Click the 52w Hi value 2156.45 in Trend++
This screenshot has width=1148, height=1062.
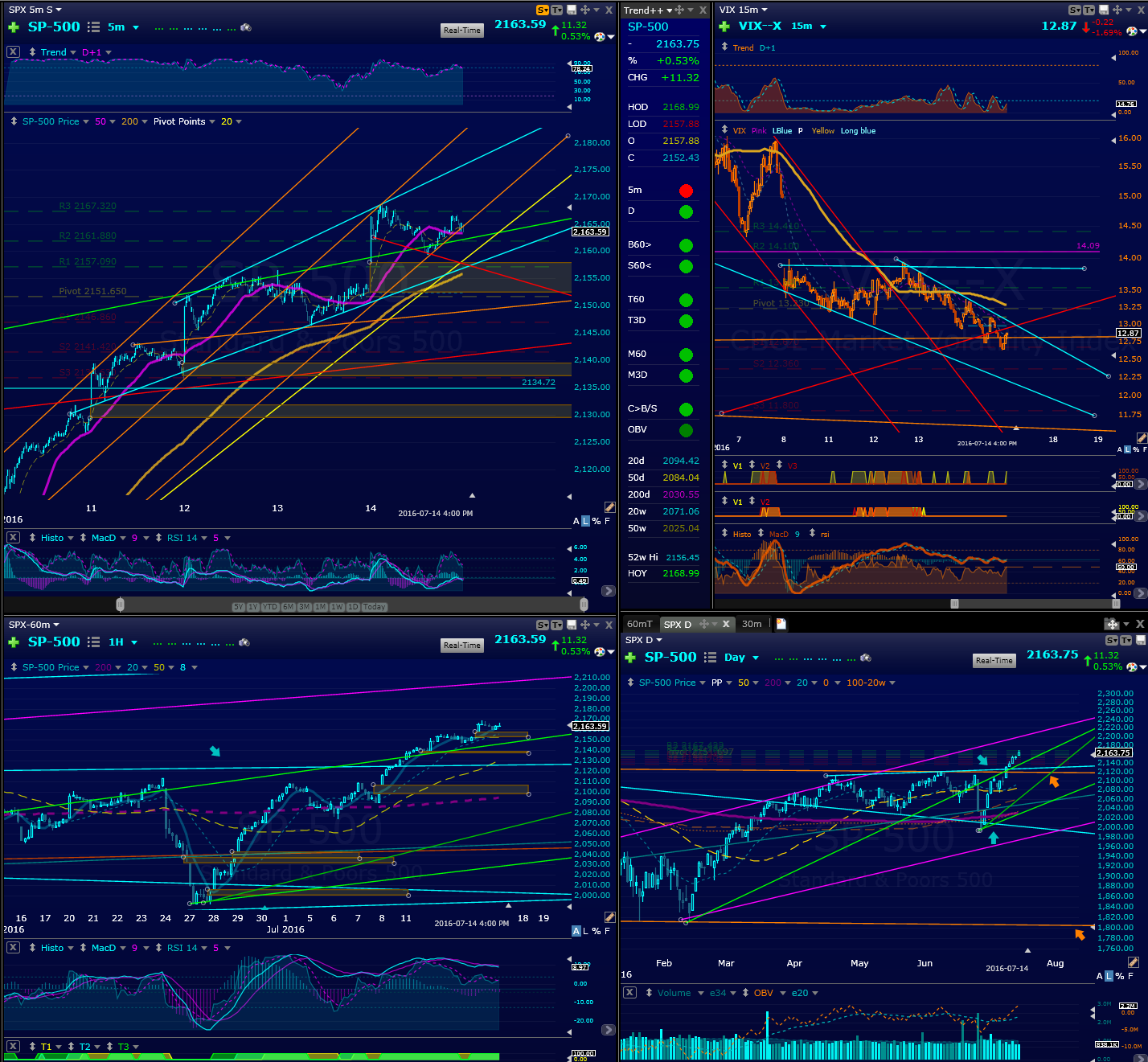tap(683, 557)
